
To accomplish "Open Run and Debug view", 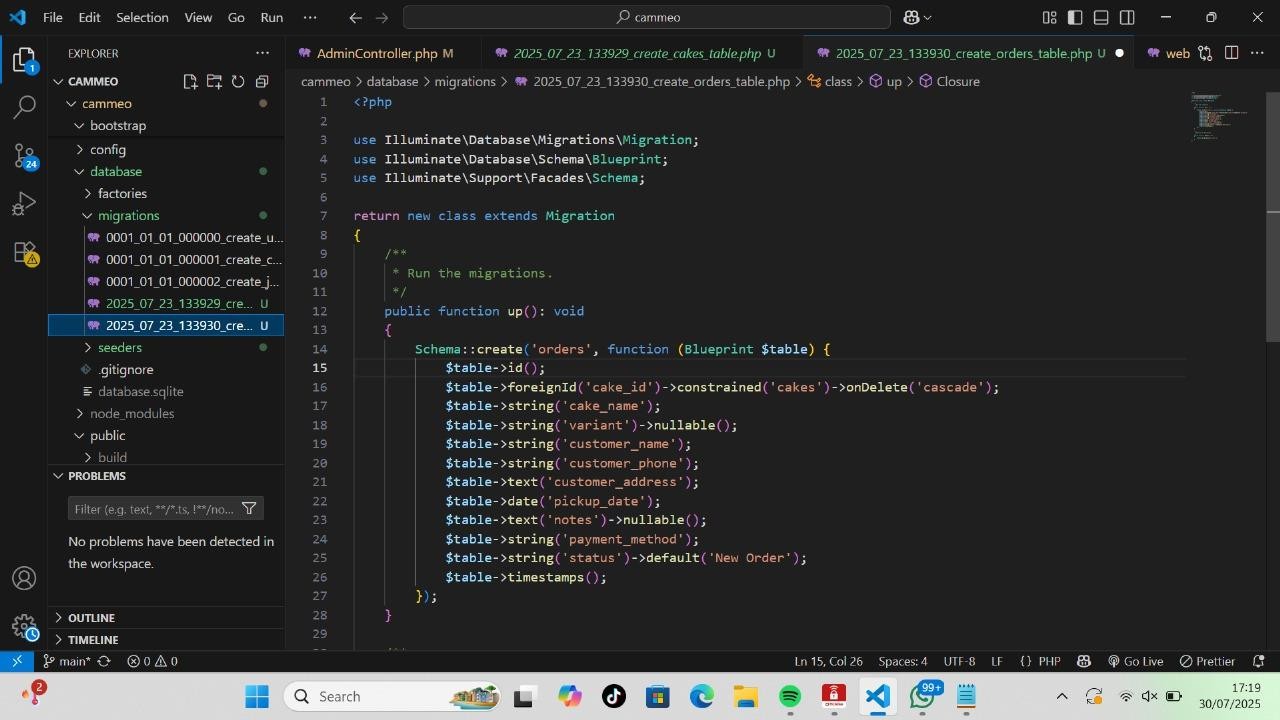I will [25, 204].
